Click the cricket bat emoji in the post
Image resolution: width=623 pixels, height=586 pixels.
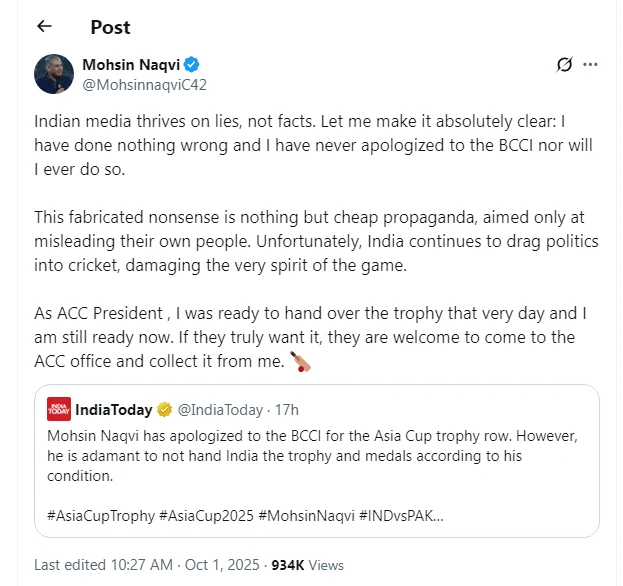[300, 361]
